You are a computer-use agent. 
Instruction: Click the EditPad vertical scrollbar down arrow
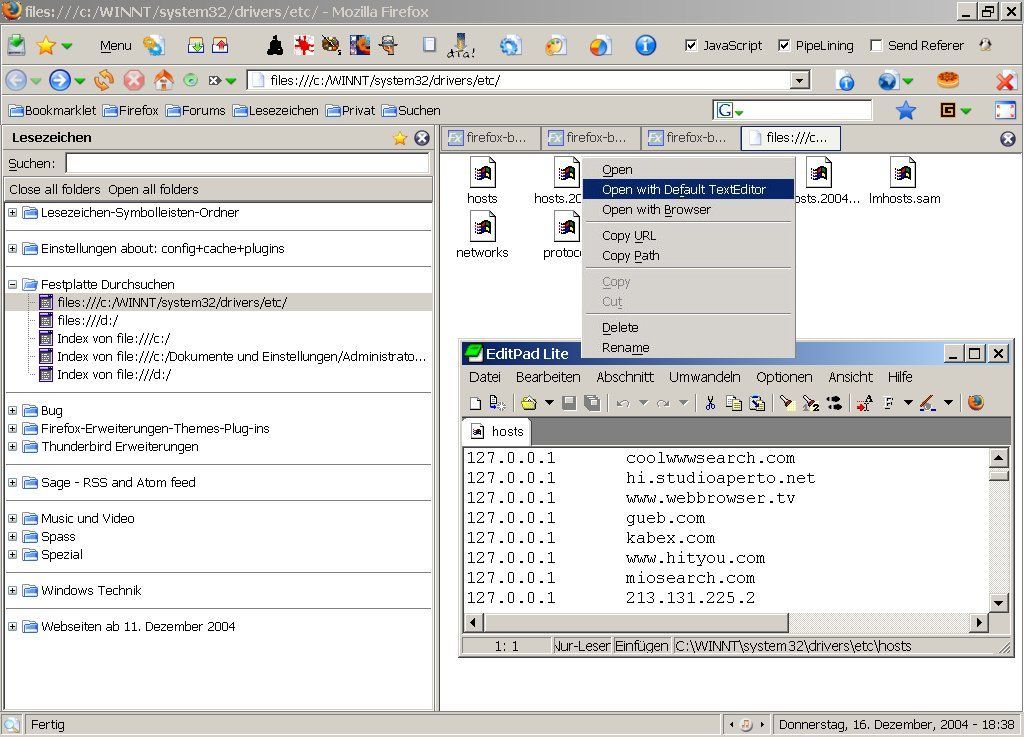pyautogui.click(x=998, y=603)
